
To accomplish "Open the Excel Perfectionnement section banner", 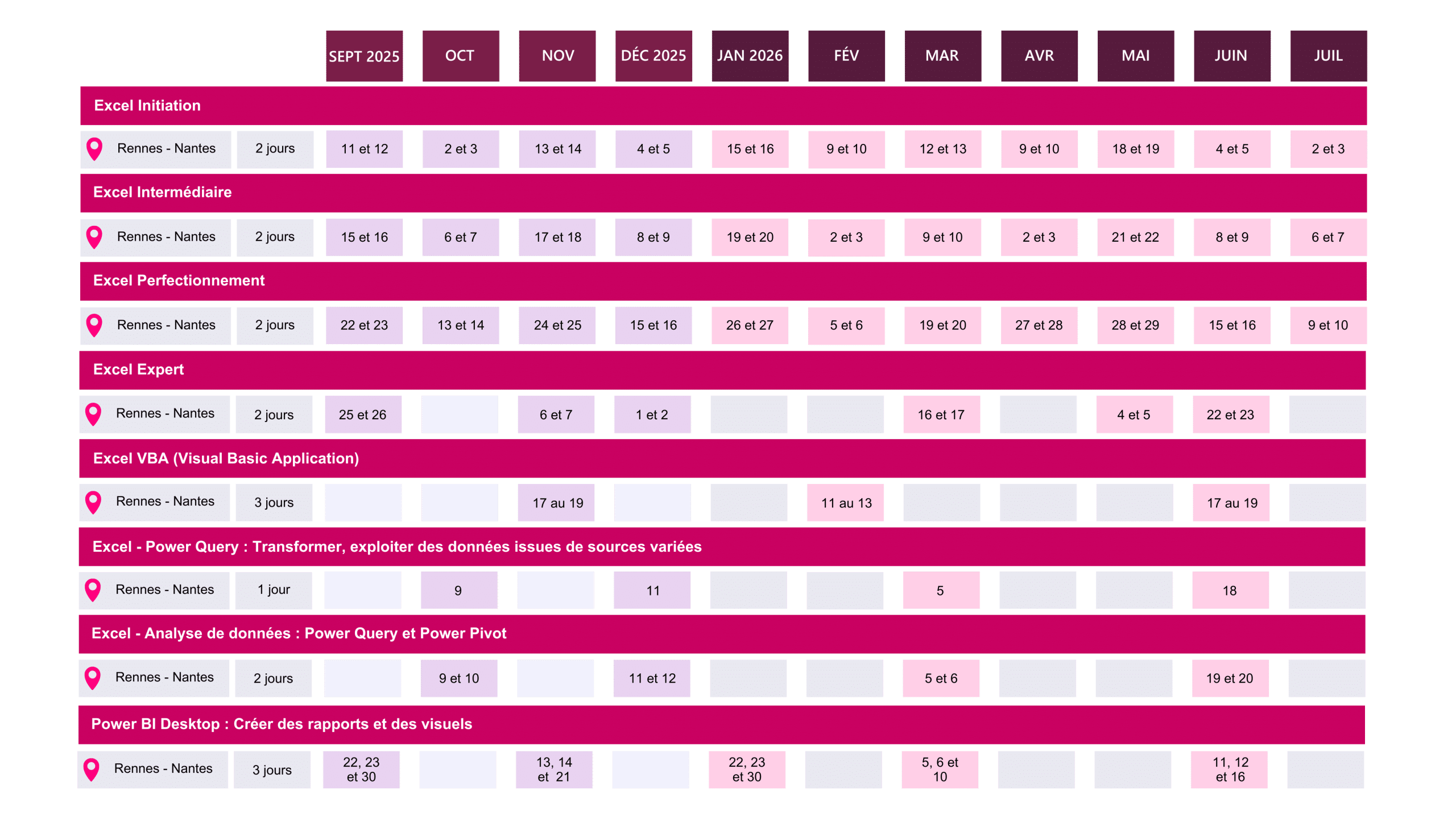I will (x=723, y=281).
